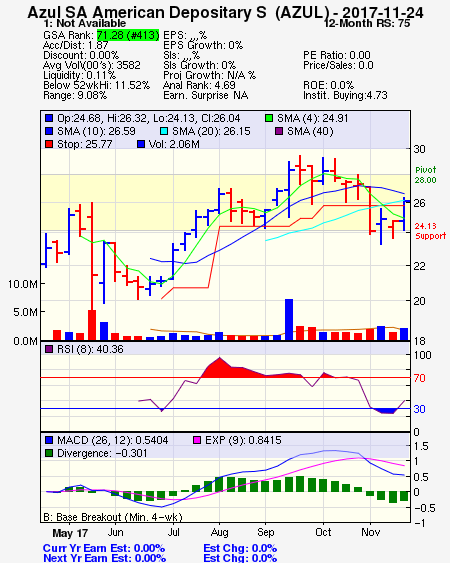Click the Nov date axis label
The image size is (450, 563).
370,532
